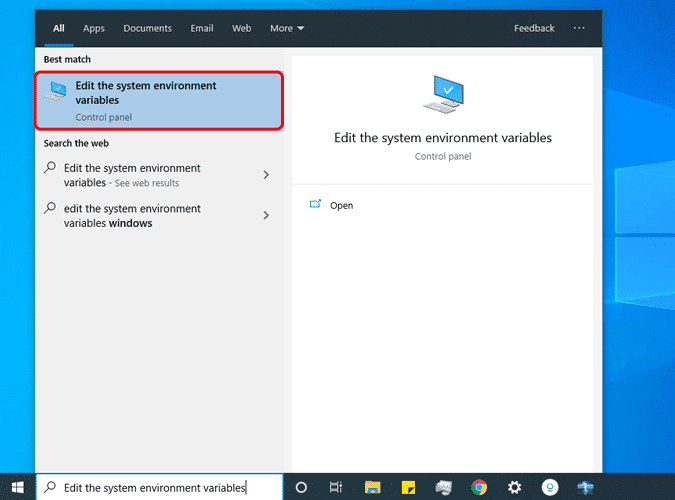
Task: Switch to the Apps search tab
Action: tap(94, 28)
